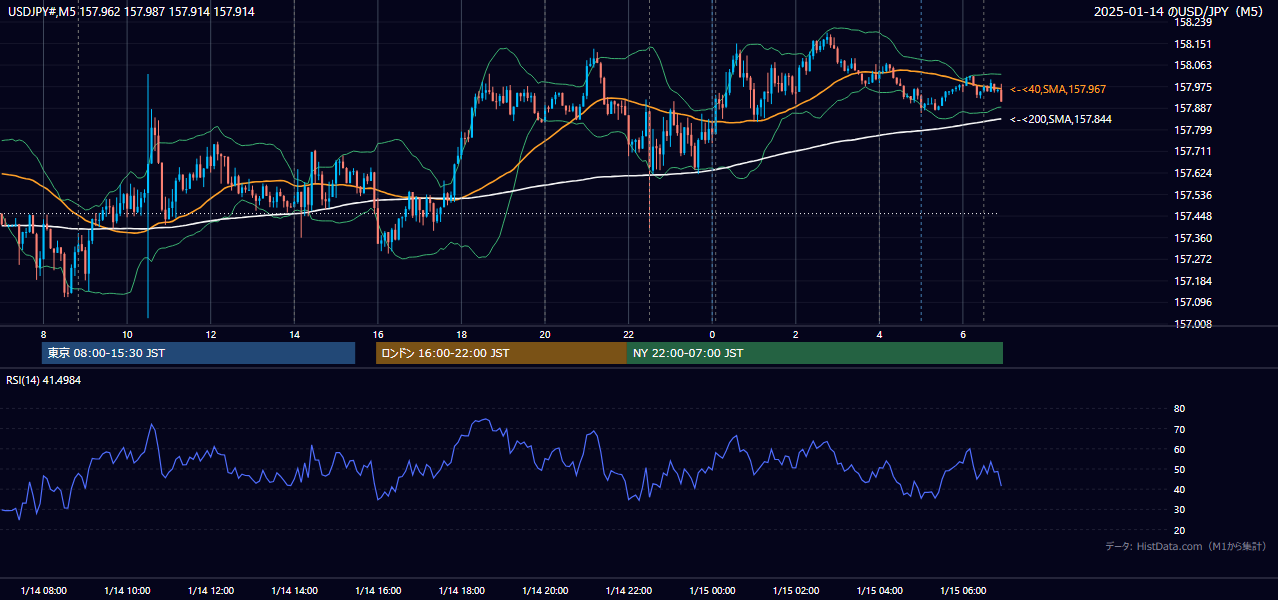This screenshot has height=600, width=1278.
Task: Click price axis value 158.151
Action: (1194, 44)
